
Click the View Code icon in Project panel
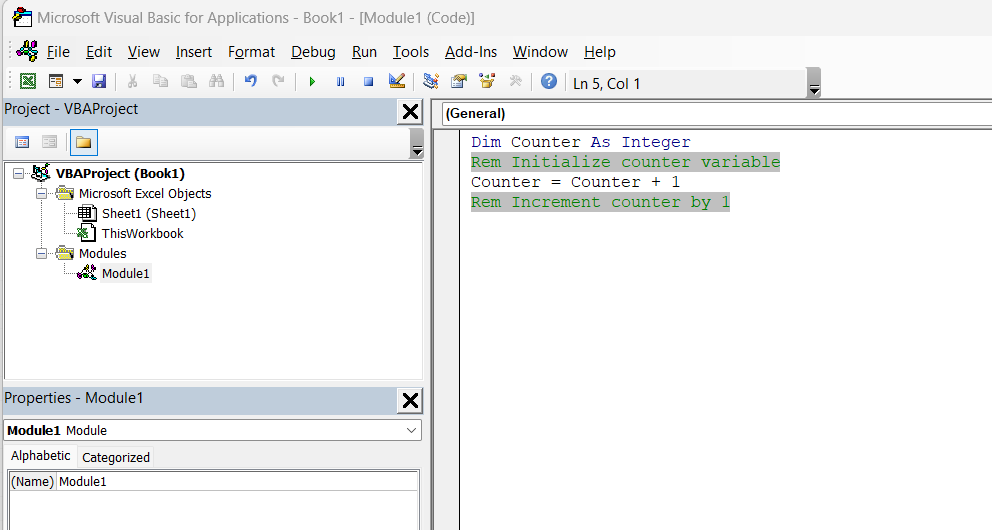click(22, 142)
